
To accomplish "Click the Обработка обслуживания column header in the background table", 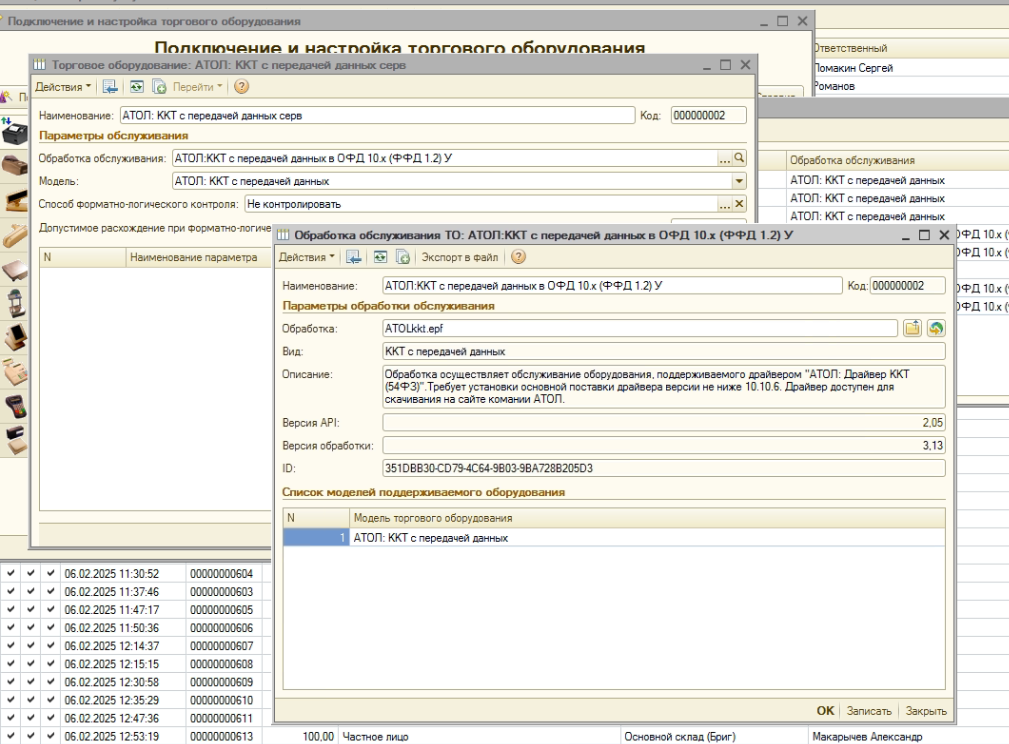I will [898, 160].
